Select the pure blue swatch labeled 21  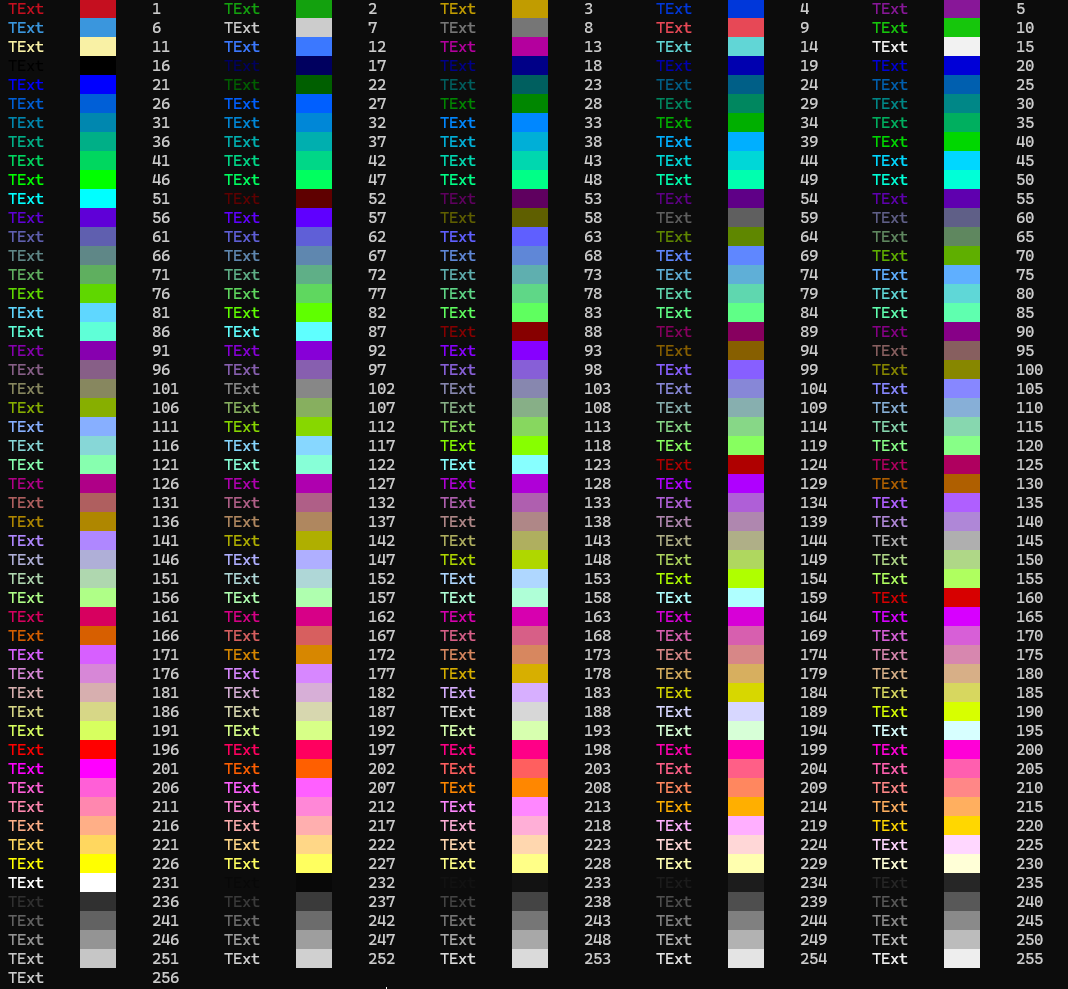pos(97,85)
